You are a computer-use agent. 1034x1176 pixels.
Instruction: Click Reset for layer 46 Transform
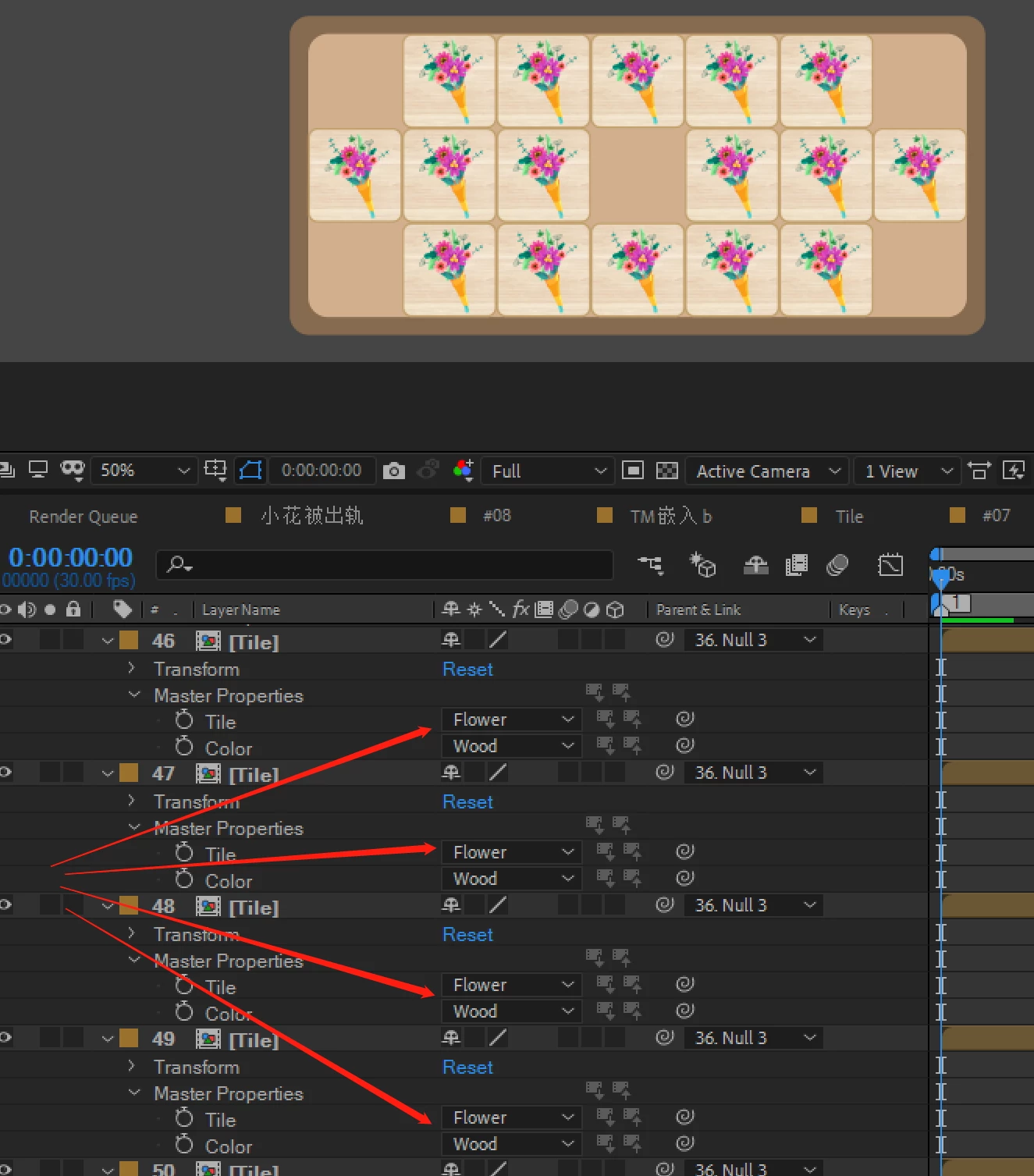click(467, 670)
